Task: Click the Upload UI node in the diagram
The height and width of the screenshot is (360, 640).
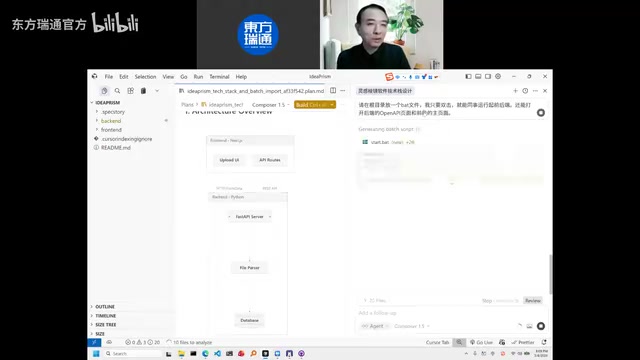Action: tap(229, 160)
